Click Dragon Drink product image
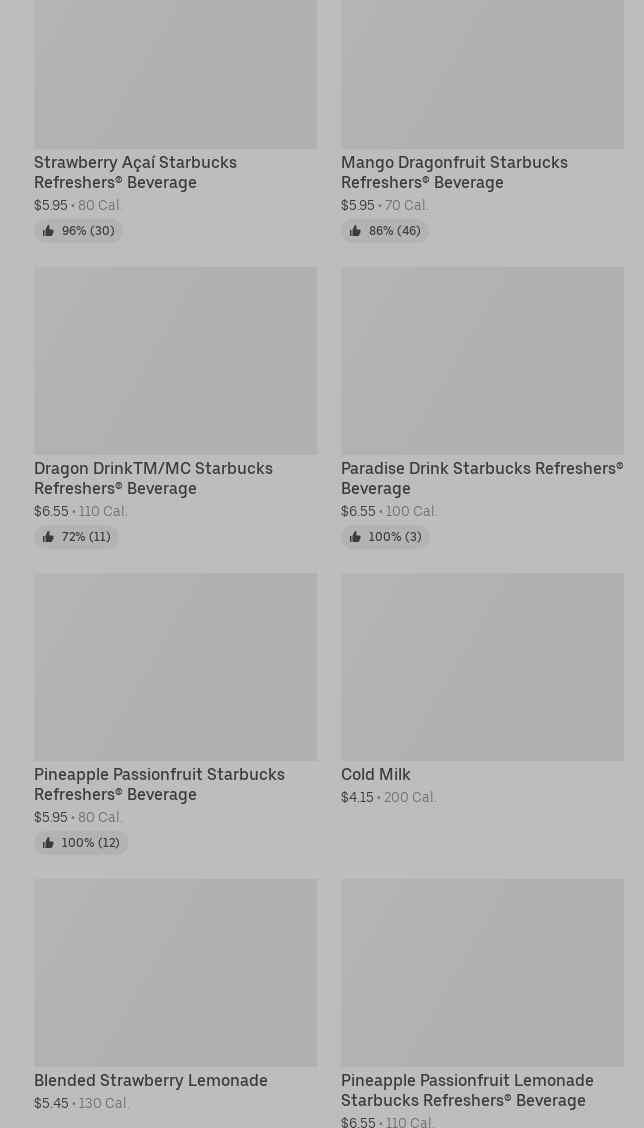 click(175, 360)
